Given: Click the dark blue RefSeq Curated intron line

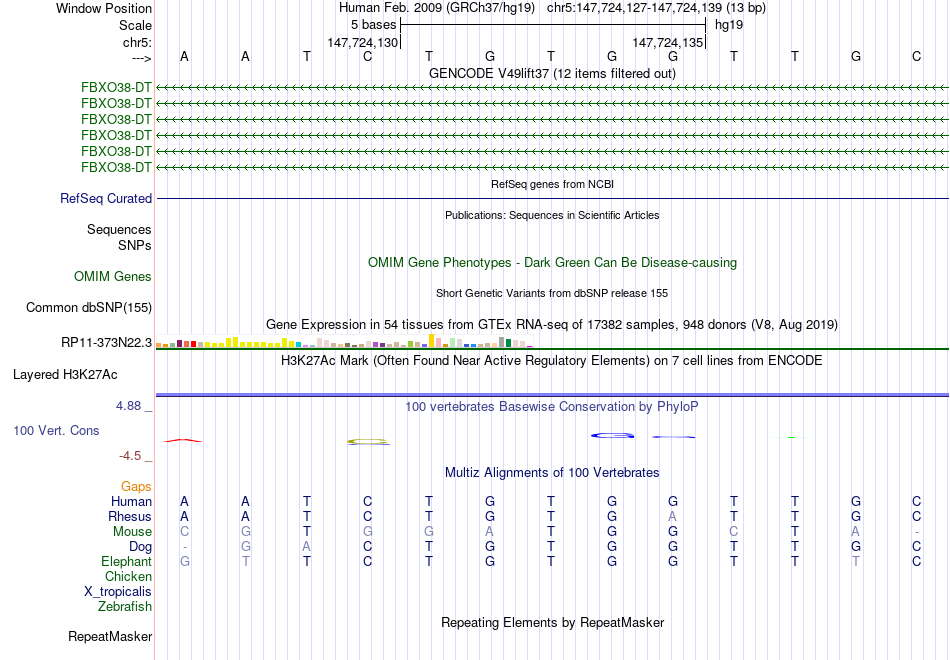Looking at the screenshot, I should click(553, 198).
